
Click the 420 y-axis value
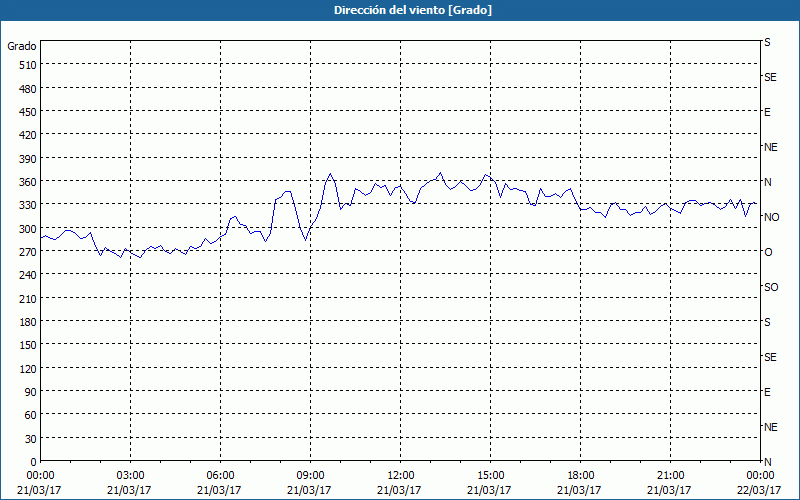pos(28,135)
